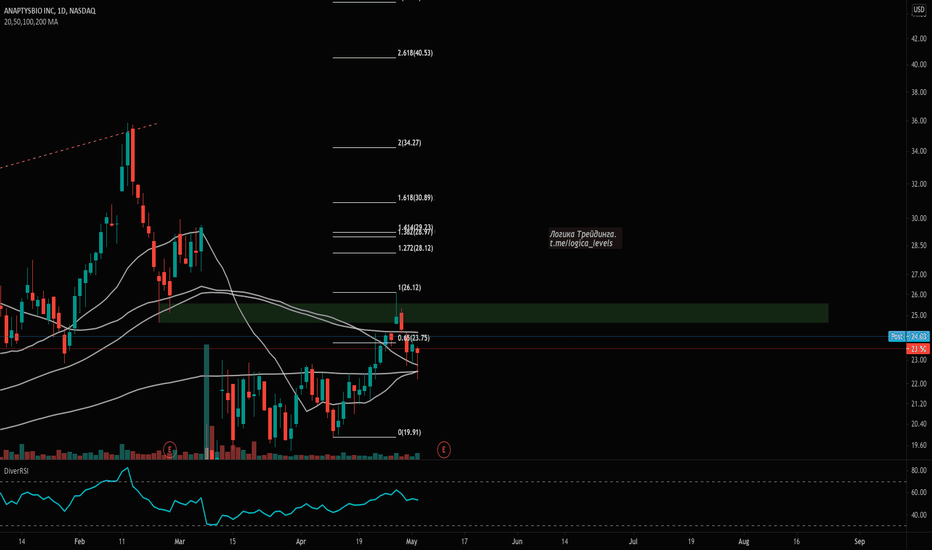Click the Fibonacci 1.618(30.89) level label

pos(415,197)
